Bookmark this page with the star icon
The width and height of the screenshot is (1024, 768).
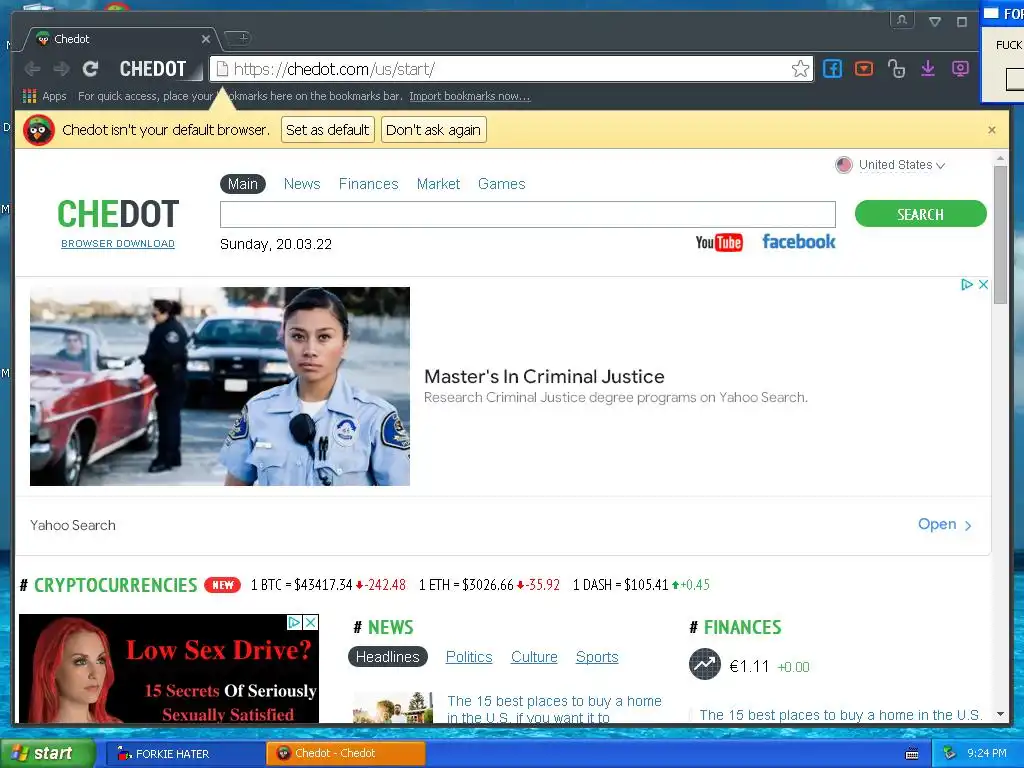pos(800,69)
